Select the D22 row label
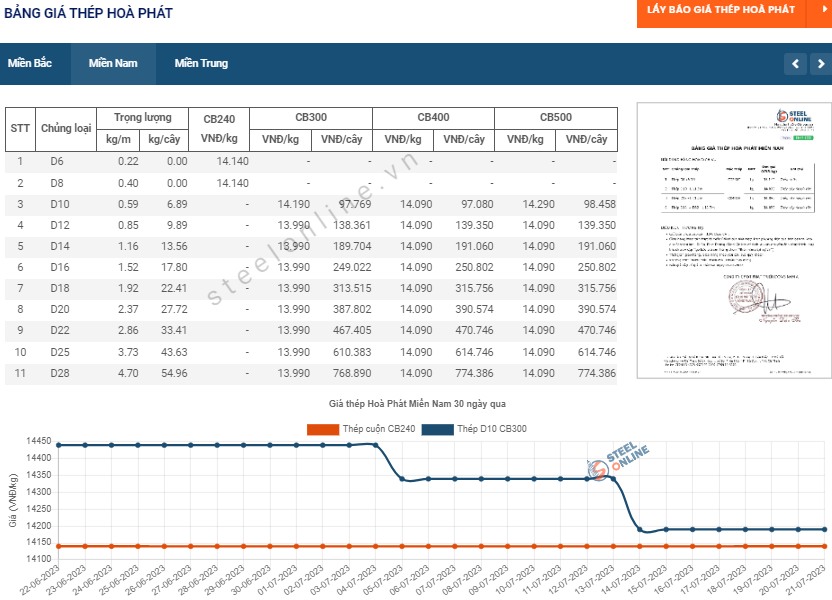This screenshot has height=600, width=832. [59, 330]
